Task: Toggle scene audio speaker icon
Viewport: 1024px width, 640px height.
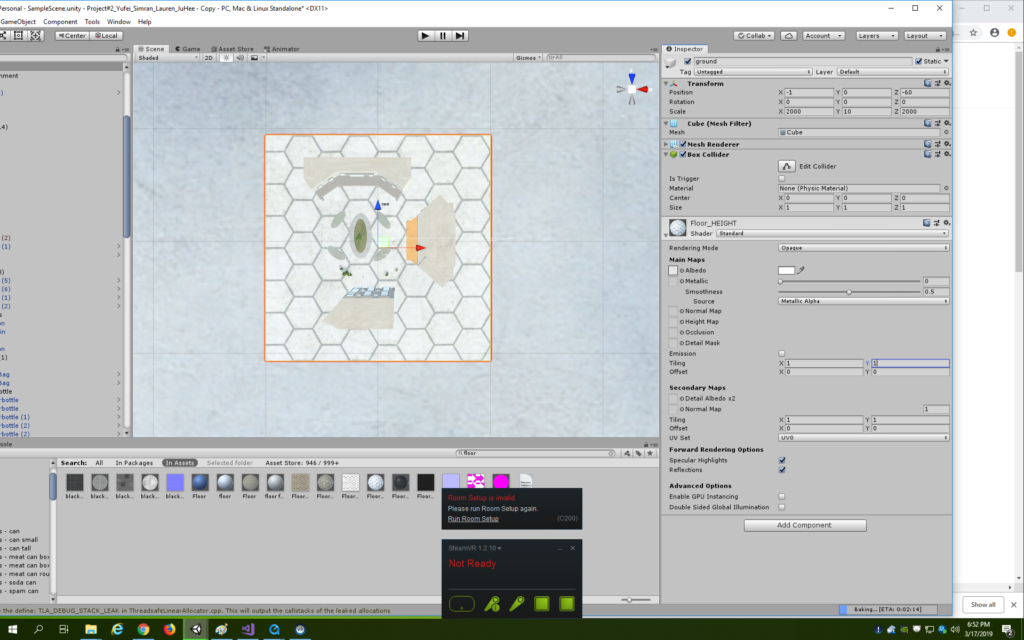Action: (240, 57)
